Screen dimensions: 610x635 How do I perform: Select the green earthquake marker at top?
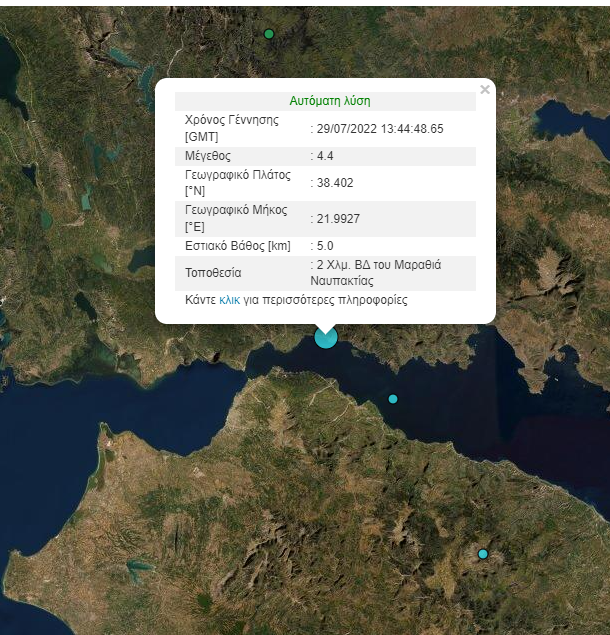pyautogui.click(x=269, y=34)
